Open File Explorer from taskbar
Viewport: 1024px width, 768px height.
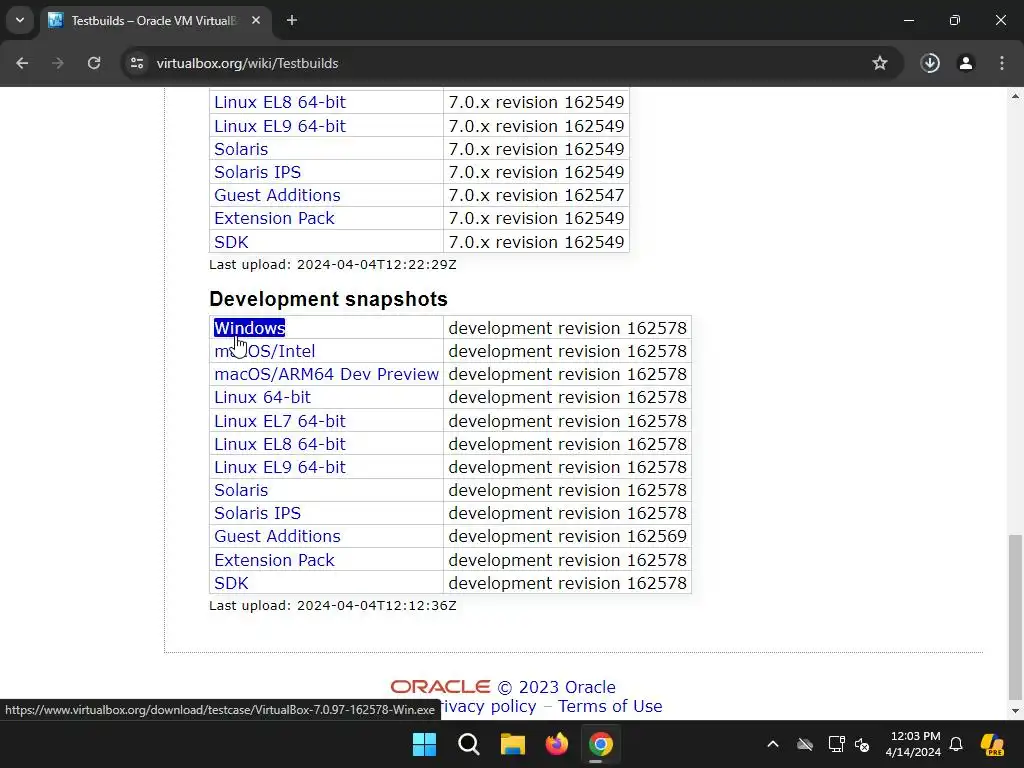(513, 744)
